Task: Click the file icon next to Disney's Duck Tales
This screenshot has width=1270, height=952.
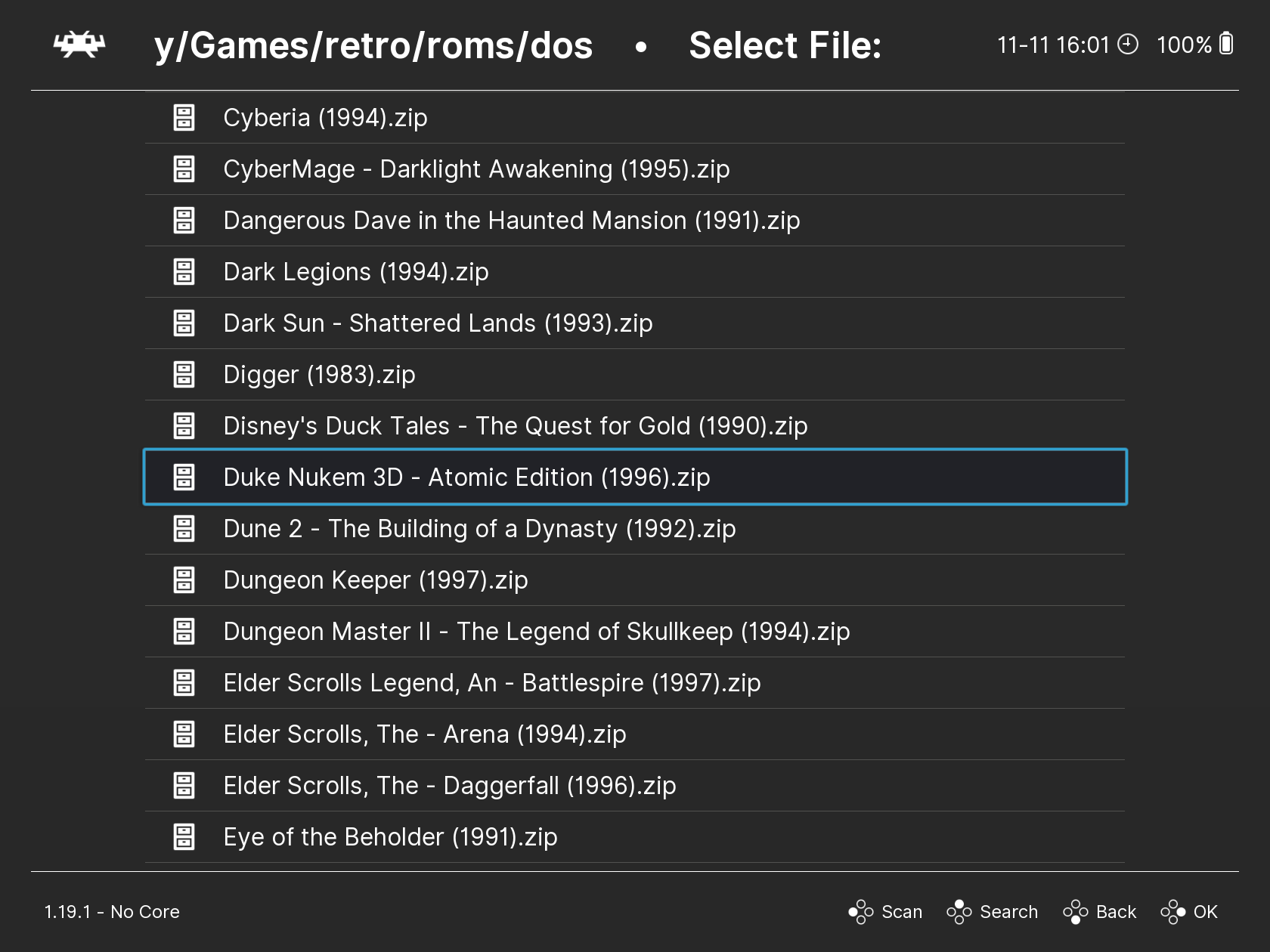Action: (x=184, y=426)
